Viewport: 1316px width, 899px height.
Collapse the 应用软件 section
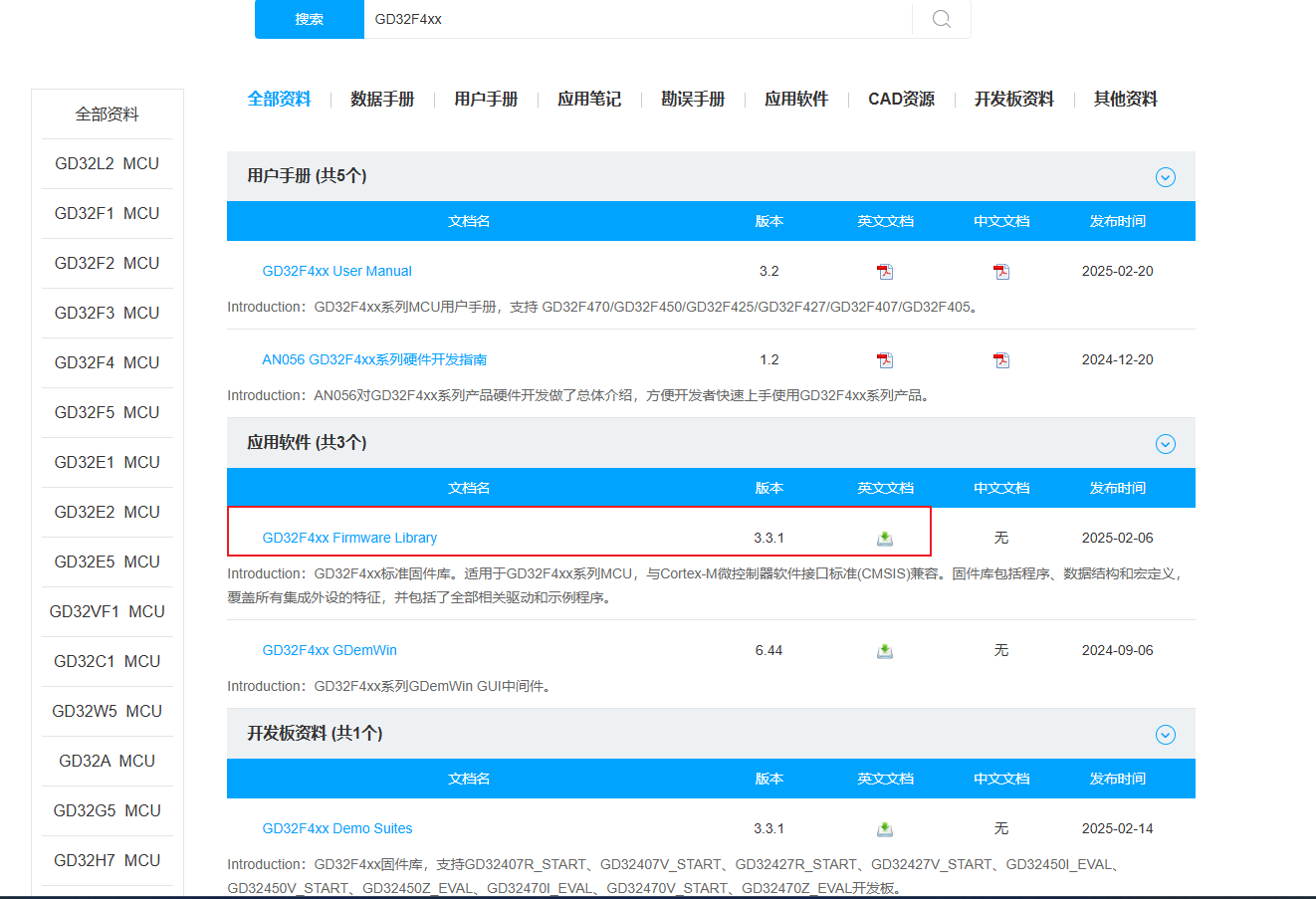pyautogui.click(x=1166, y=443)
